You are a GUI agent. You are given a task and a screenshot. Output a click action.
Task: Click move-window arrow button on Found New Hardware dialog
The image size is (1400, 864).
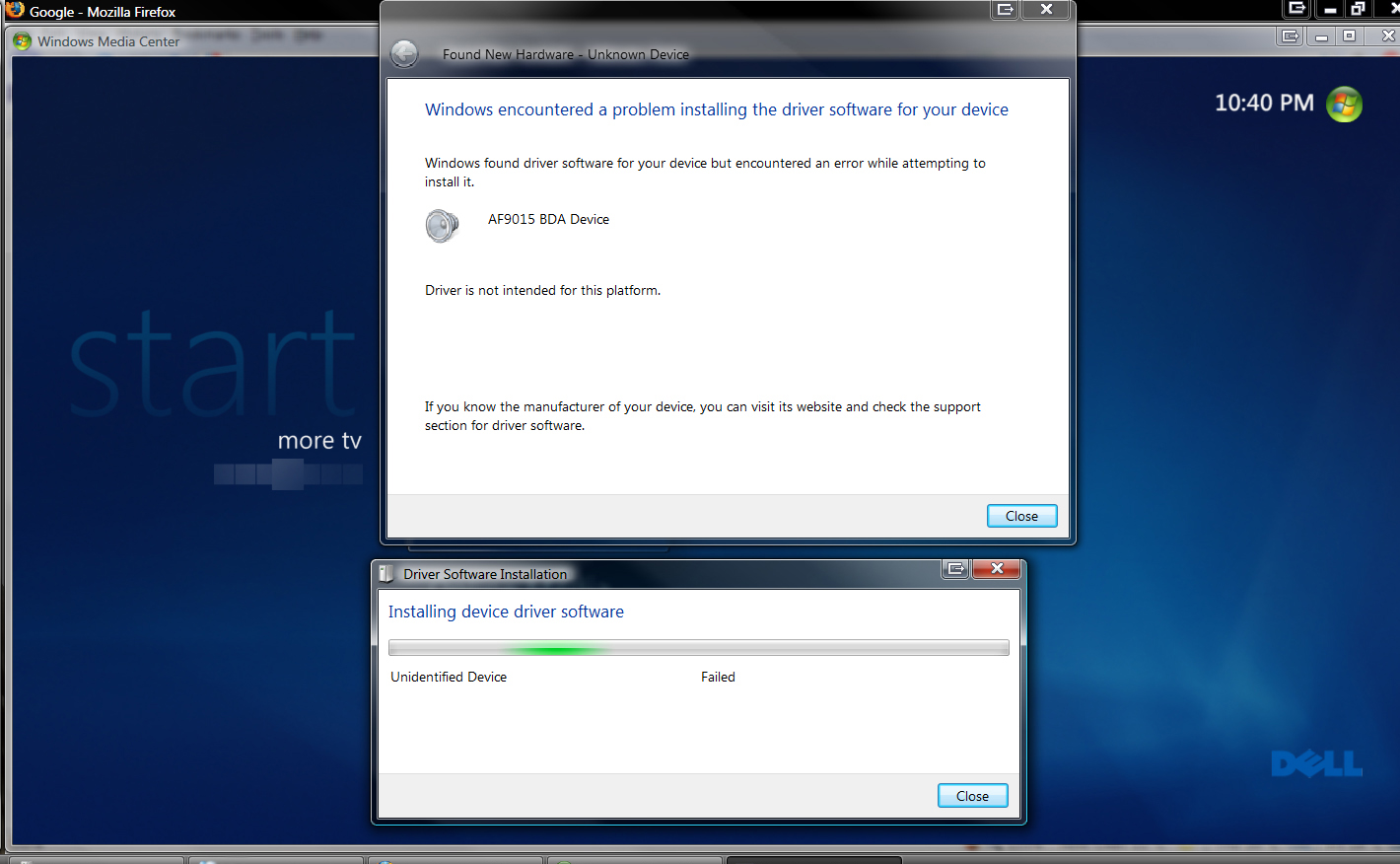point(1005,9)
